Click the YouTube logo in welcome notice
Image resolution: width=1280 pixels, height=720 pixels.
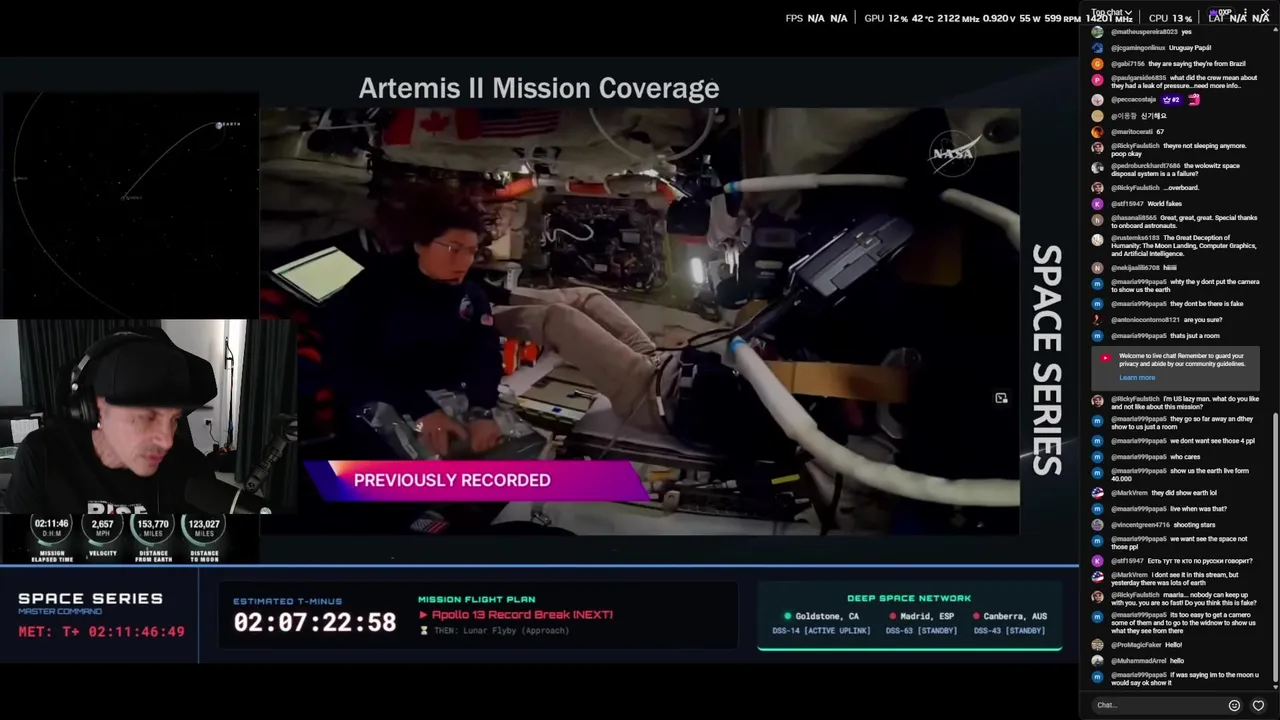tap(1105, 358)
